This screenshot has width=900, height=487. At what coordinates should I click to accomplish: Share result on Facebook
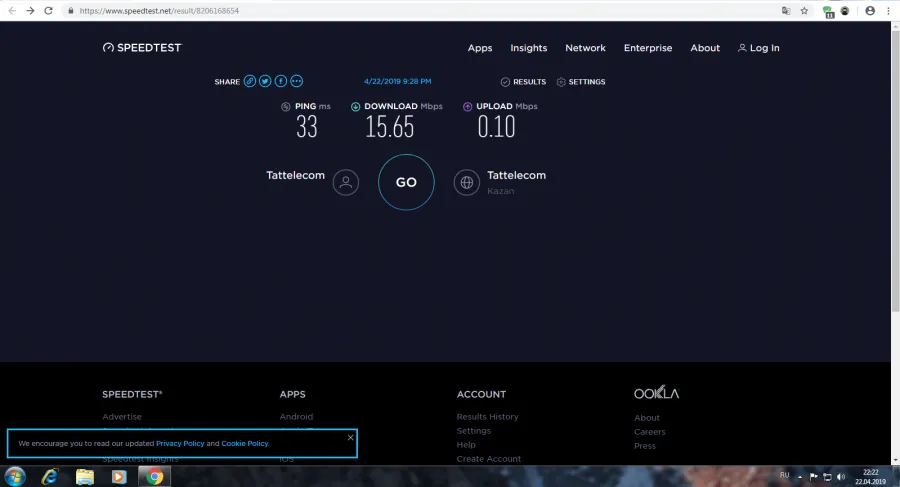(x=281, y=81)
